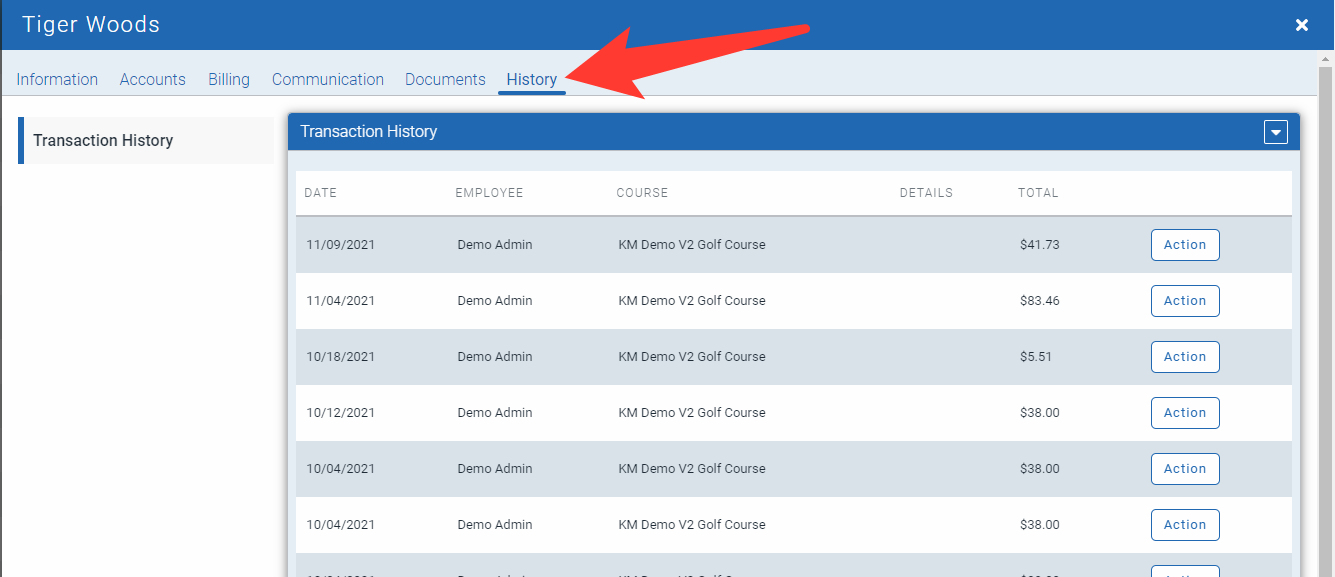This screenshot has height=577, width=1335.
Task: Click the page's vertical scrollbar
Action: pyautogui.click(x=1326, y=300)
